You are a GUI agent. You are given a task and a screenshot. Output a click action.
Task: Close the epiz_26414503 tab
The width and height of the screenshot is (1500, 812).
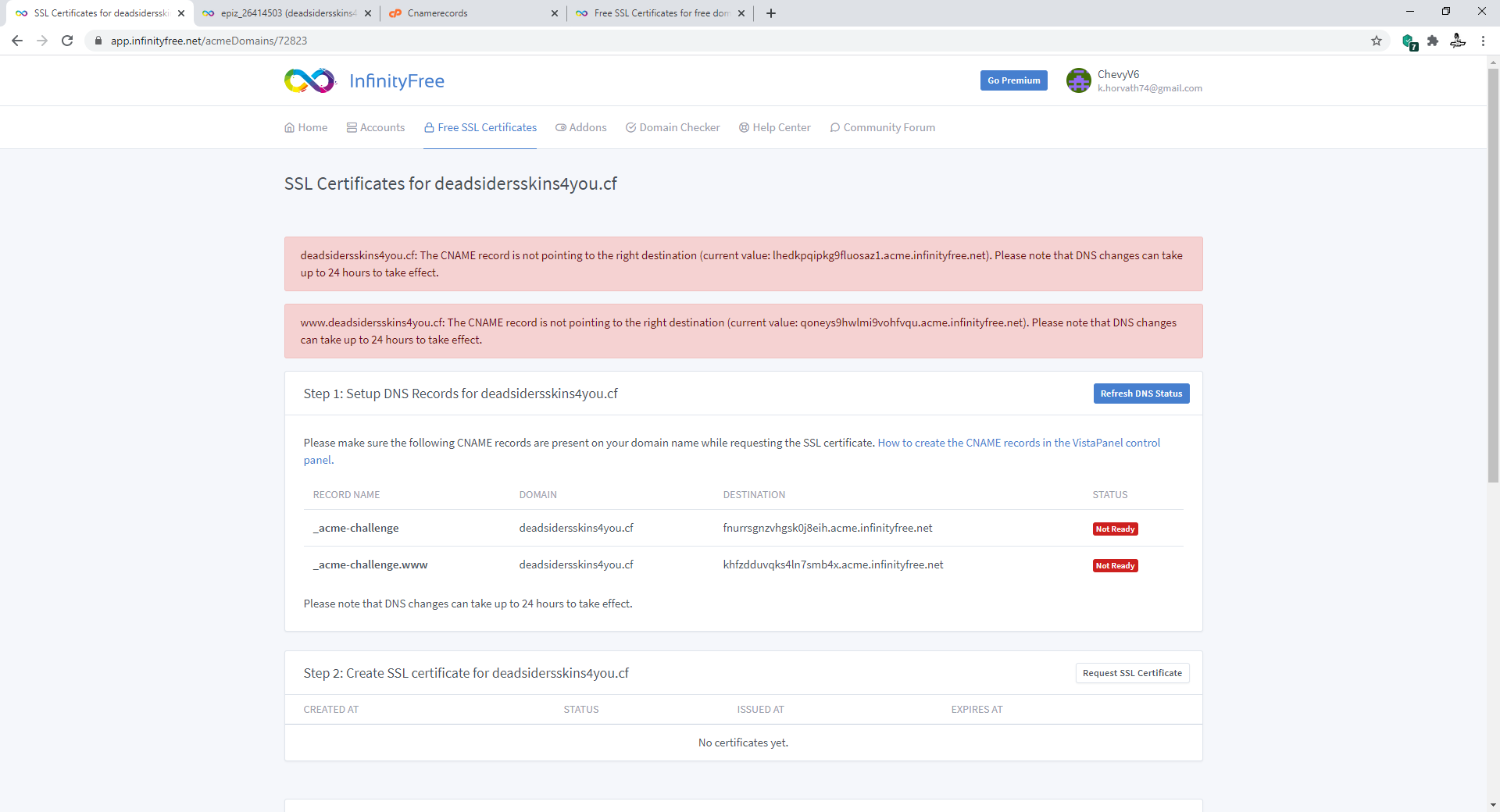[x=368, y=13]
